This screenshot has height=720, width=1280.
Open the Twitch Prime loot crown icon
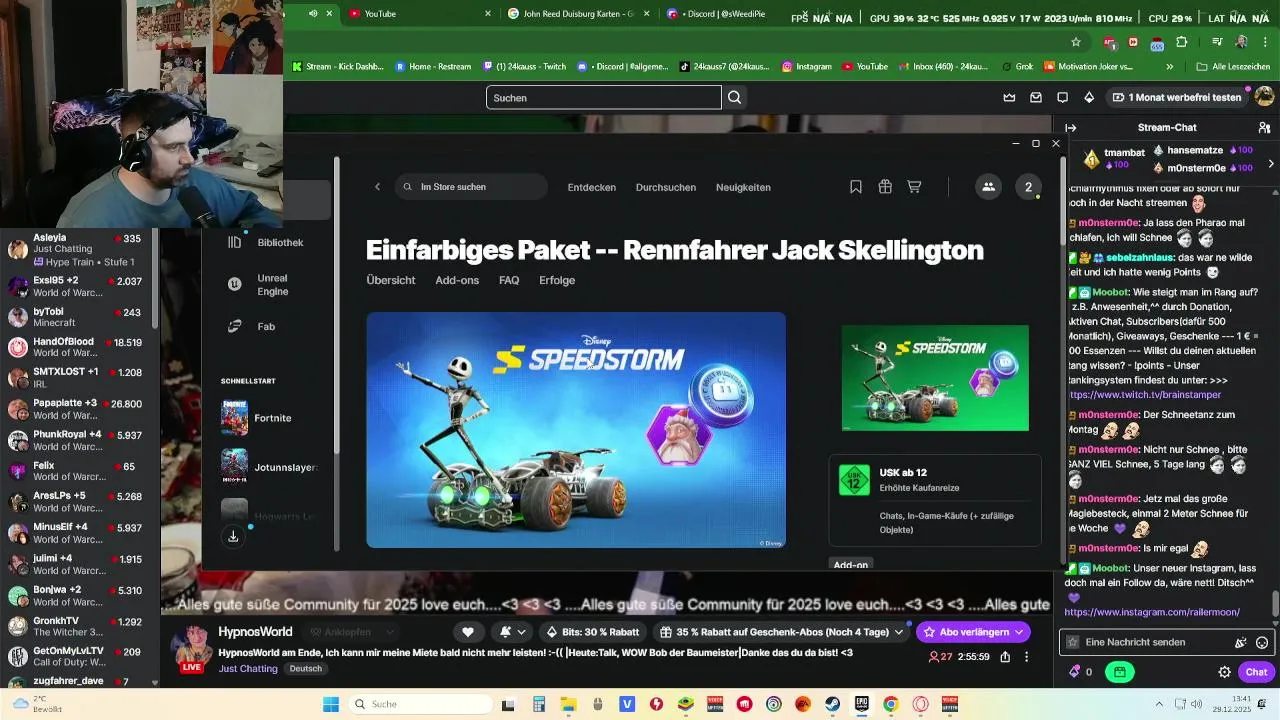point(1009,97)
